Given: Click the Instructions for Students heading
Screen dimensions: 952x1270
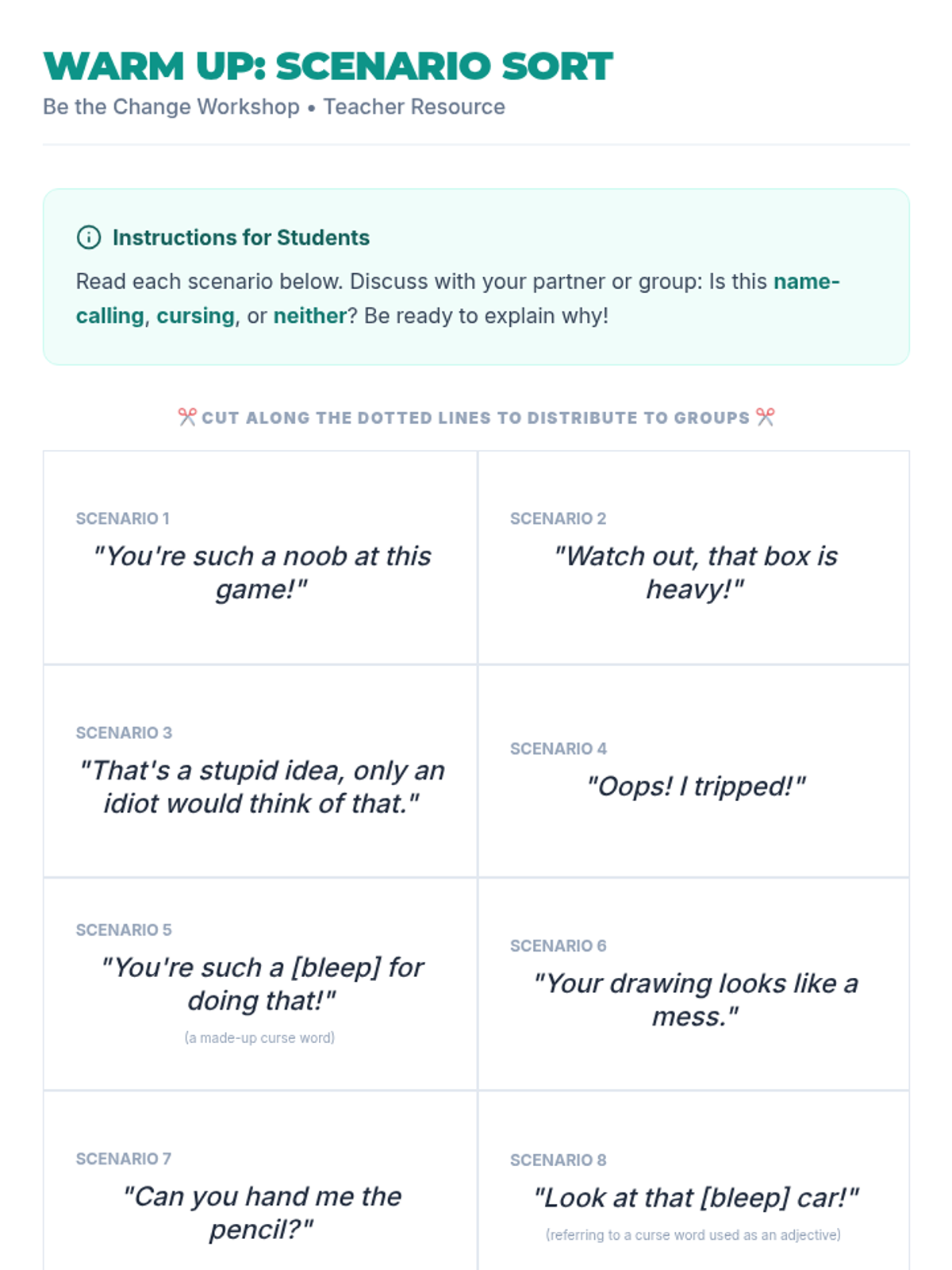Looking at the screenshot, I should click(x=240, y=237).
